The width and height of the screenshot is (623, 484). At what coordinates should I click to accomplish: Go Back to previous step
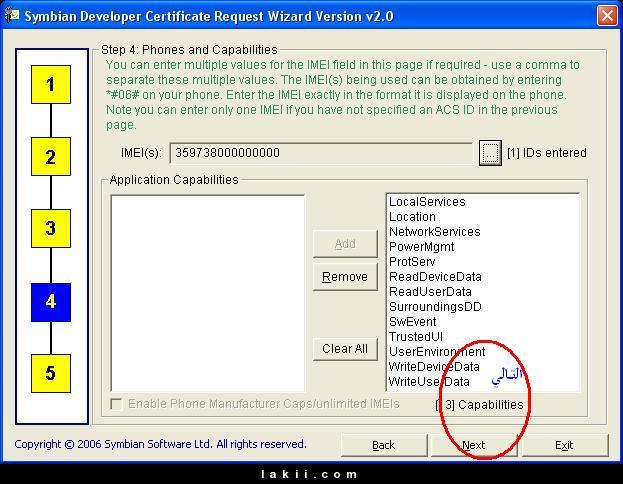384,445
